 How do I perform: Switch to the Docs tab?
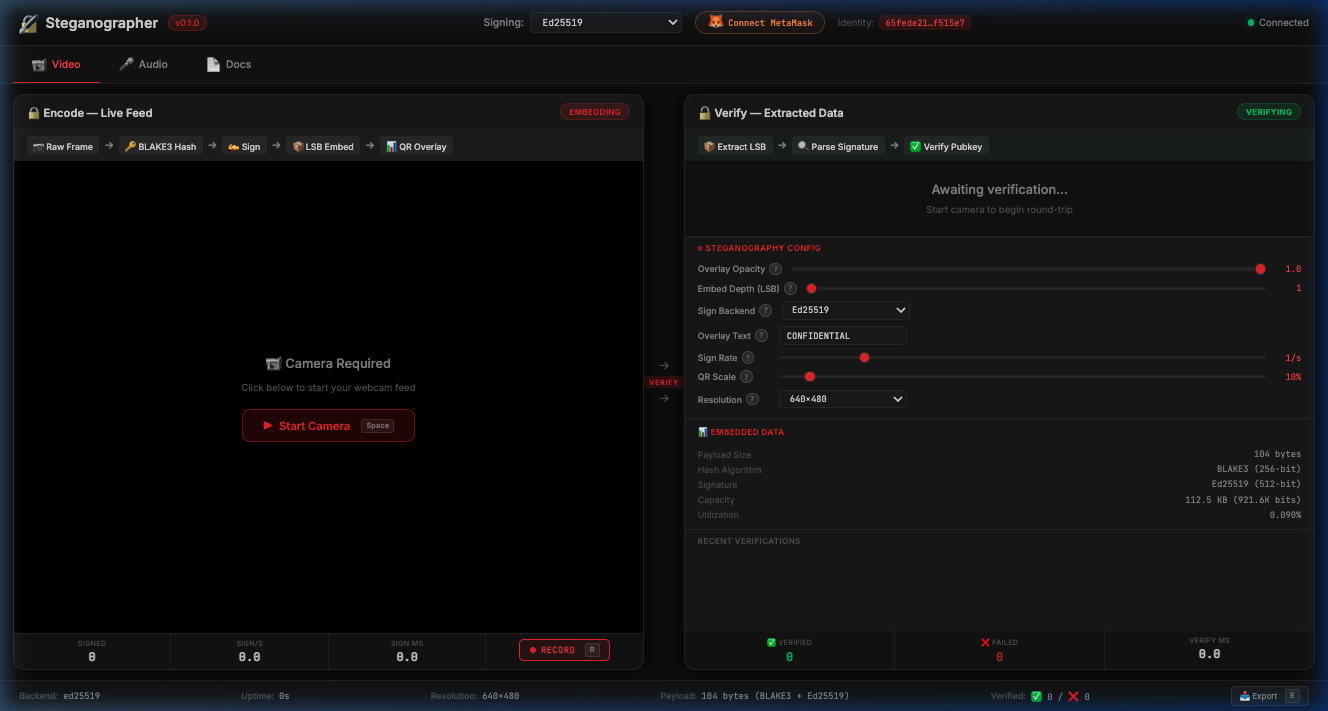[x=229, y=64]
